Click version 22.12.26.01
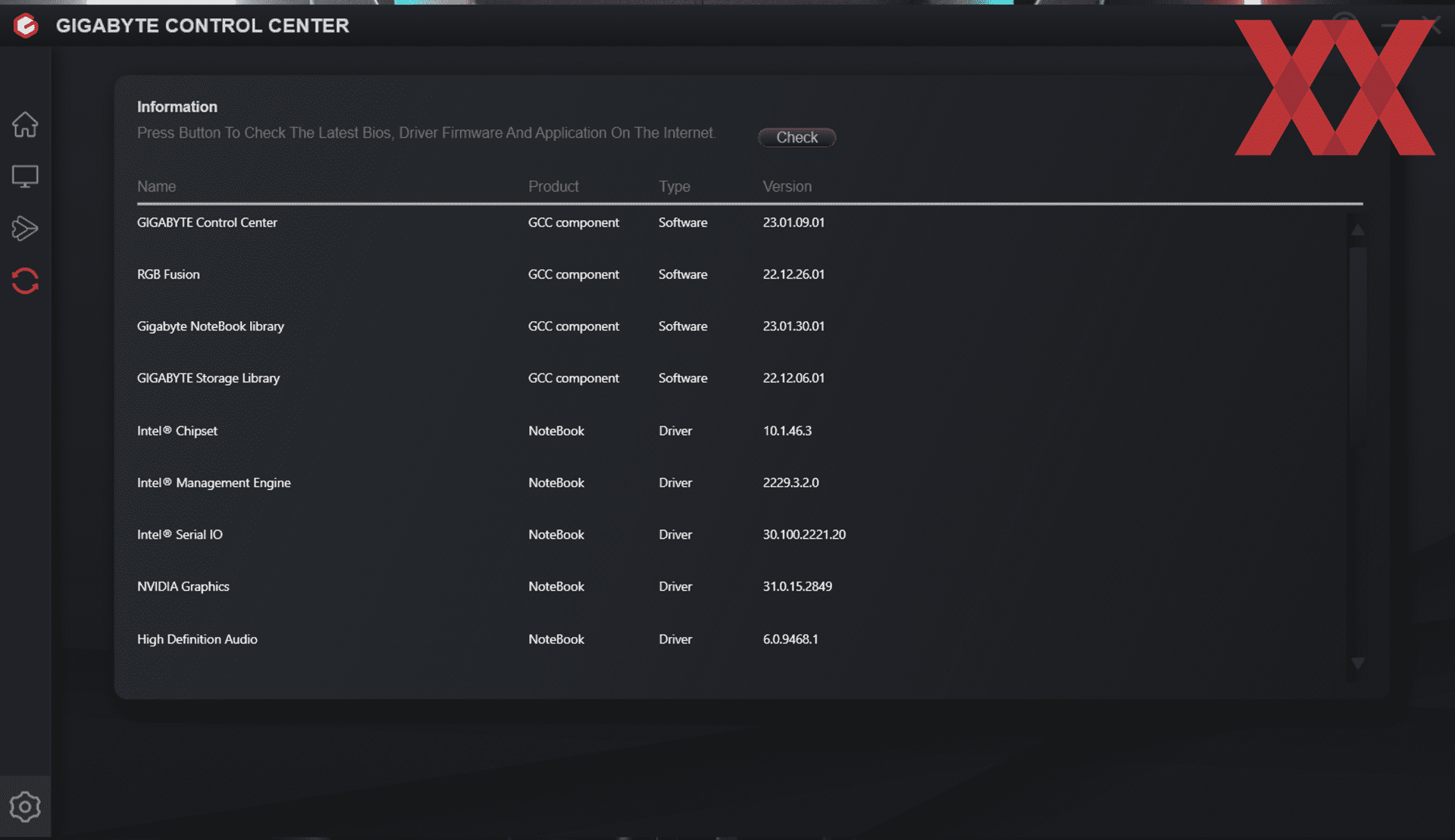The height and width of the screenshot is (840, 1455). coord(793,274)
